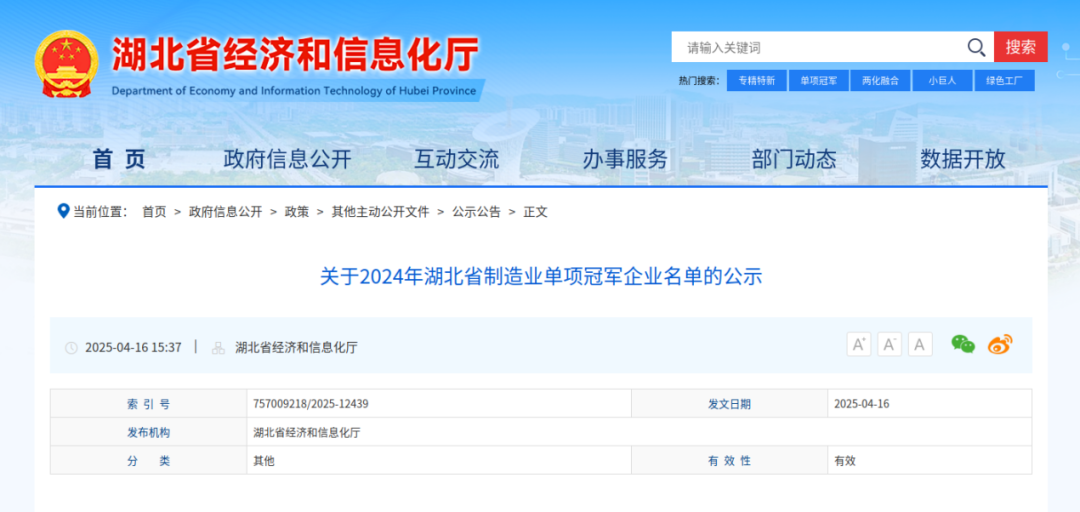Increase font size with A+ icon

click(x=859, y=344)
